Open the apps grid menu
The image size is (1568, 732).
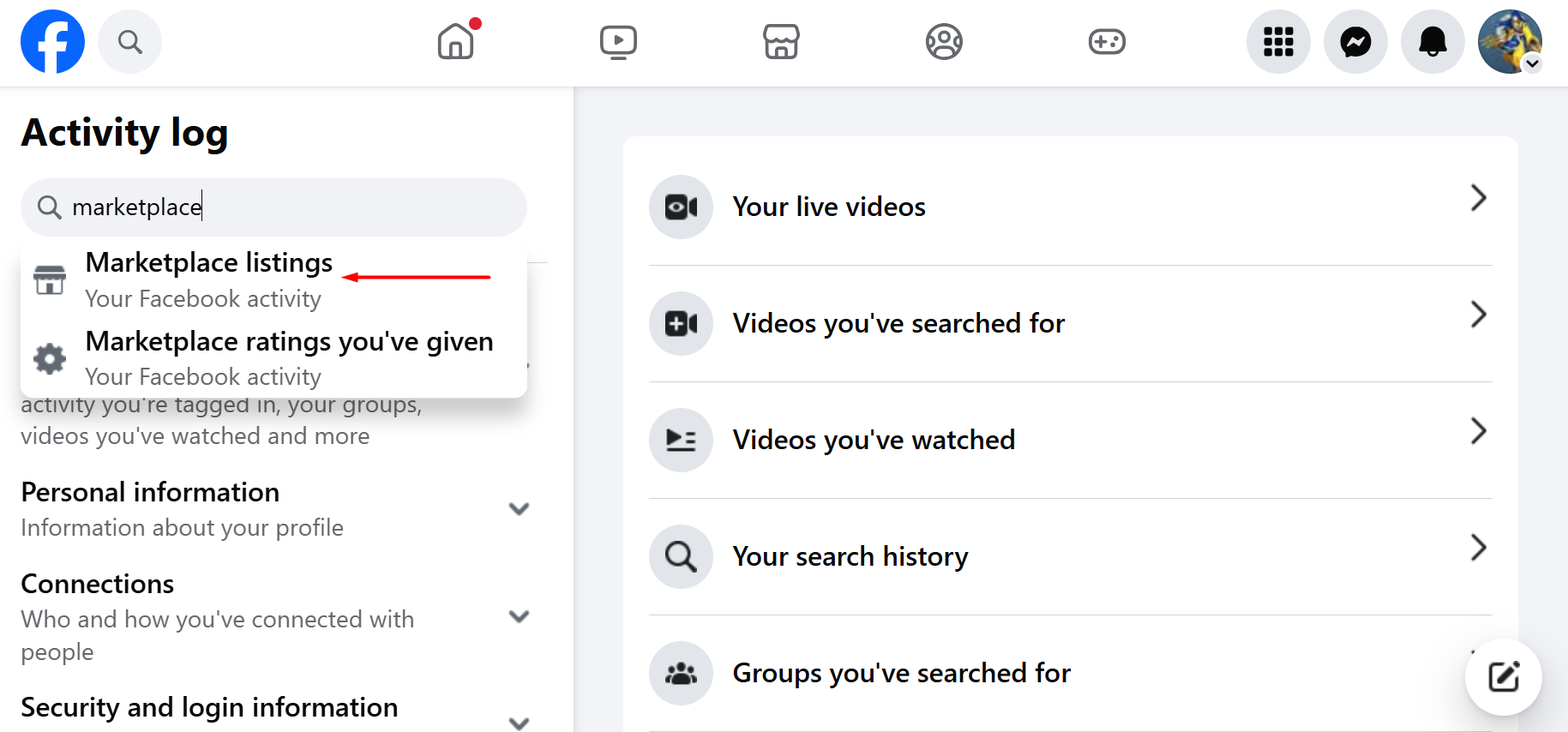(1278, 41)
